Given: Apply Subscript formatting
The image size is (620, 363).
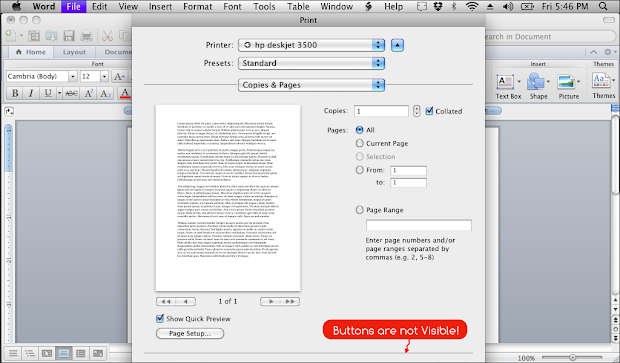Looking at the screenshot, I should [105, 93].
